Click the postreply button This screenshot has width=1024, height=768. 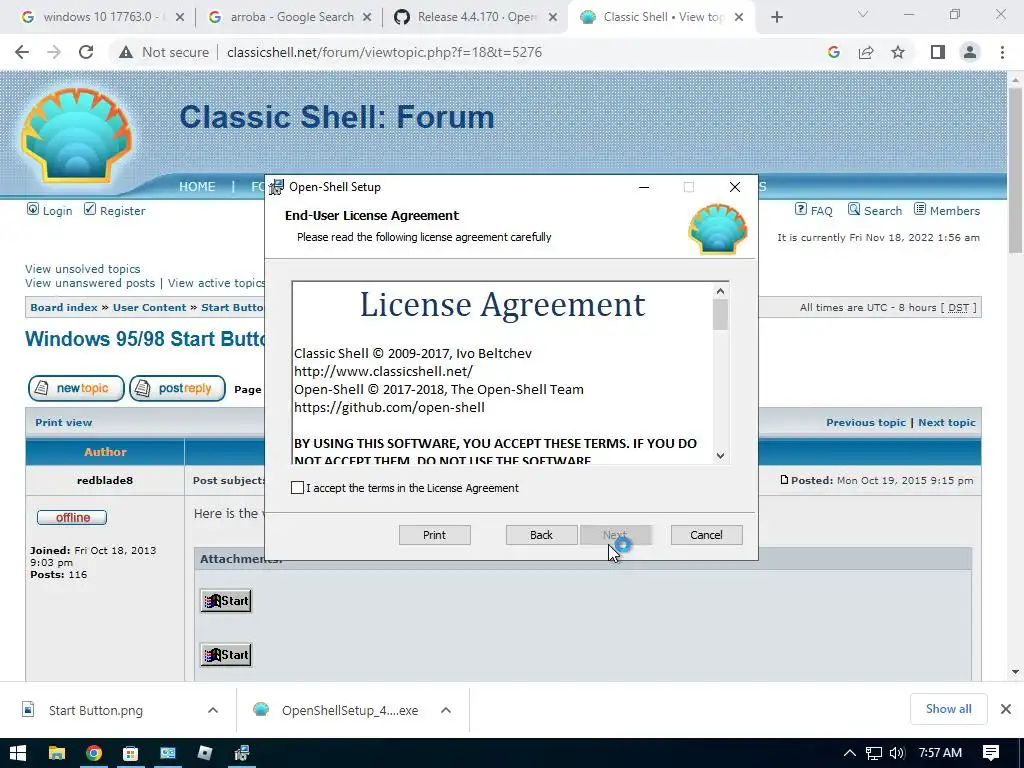coord(177,389)
